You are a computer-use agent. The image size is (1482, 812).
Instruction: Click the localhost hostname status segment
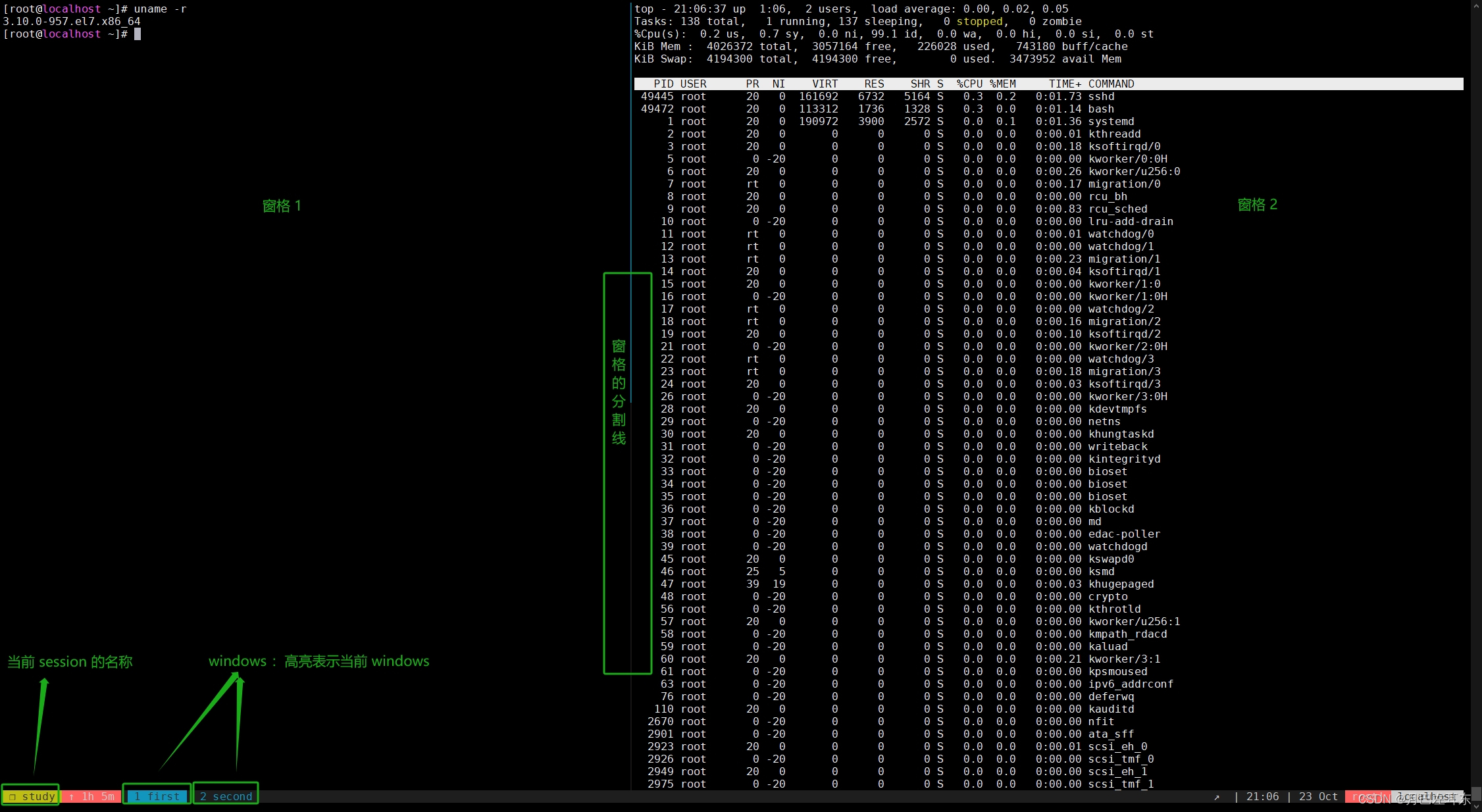(1426, 797)
